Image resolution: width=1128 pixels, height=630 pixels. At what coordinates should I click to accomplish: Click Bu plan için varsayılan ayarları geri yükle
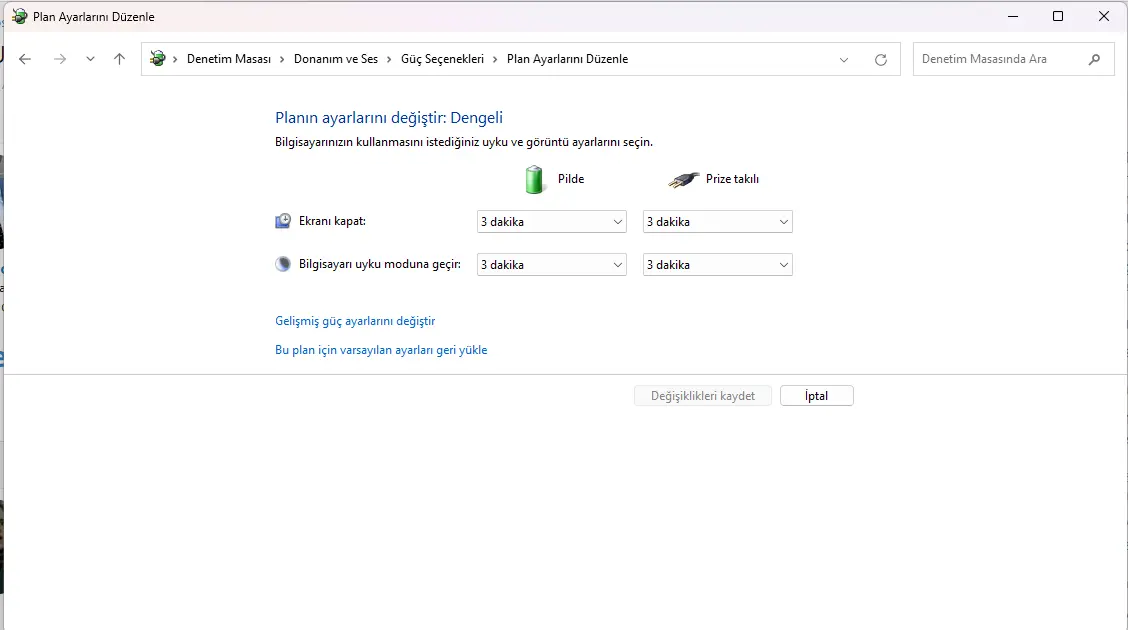(381, 350)
